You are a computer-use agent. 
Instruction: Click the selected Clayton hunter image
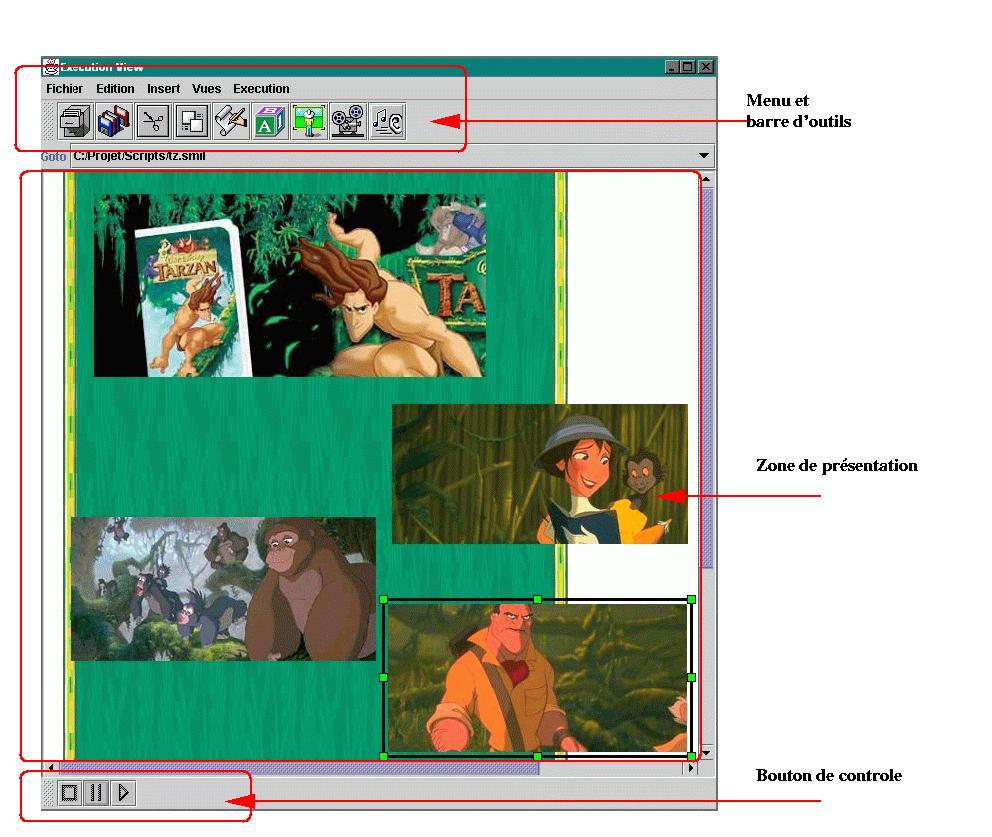(x=537, y=678)
